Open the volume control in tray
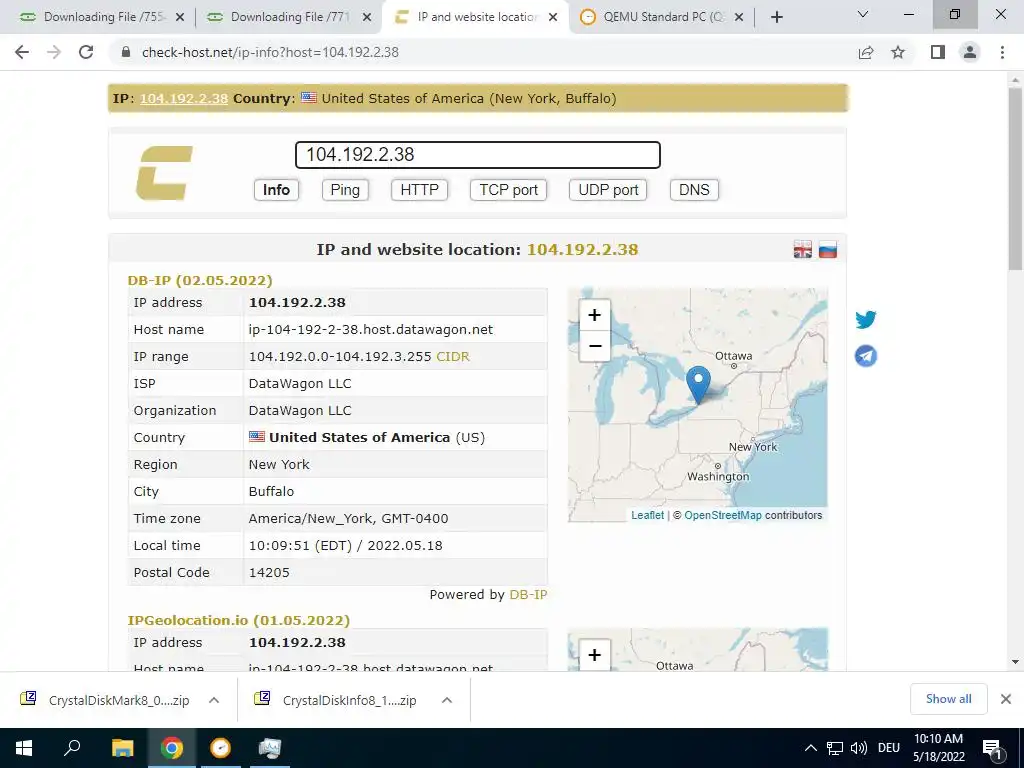Image resolution: width=1024 pixels, height=768 pixels. pyautogui.click(x=859, y=748)
